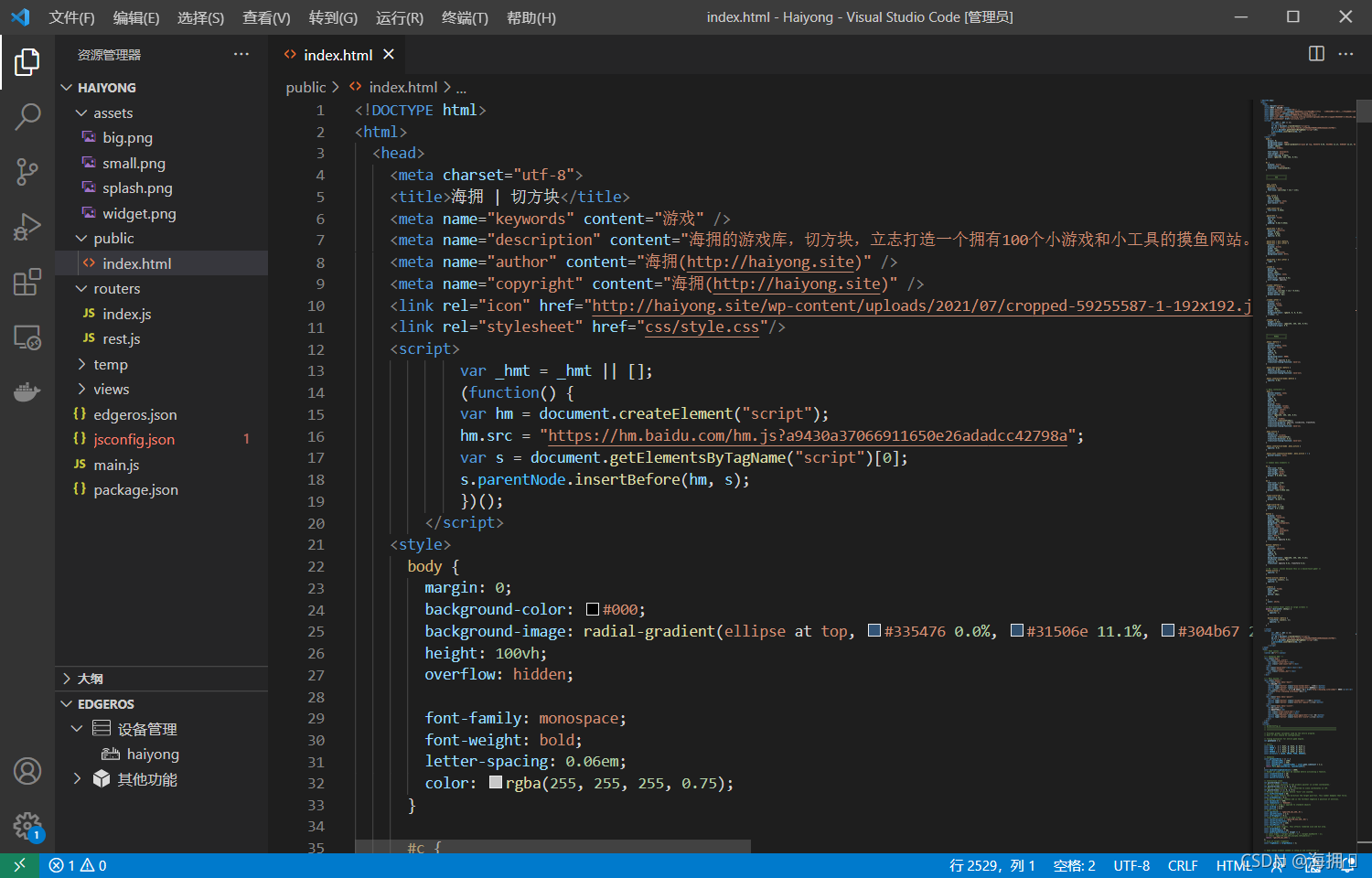
Task: Follow the hm.baidu.com script URL link
Action: [x=808, y=435]
